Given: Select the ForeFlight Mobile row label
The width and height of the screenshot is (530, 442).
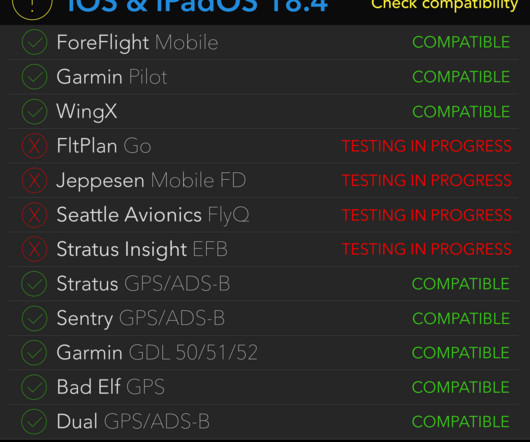Looking at the screenshot, I should pos(137,43).
